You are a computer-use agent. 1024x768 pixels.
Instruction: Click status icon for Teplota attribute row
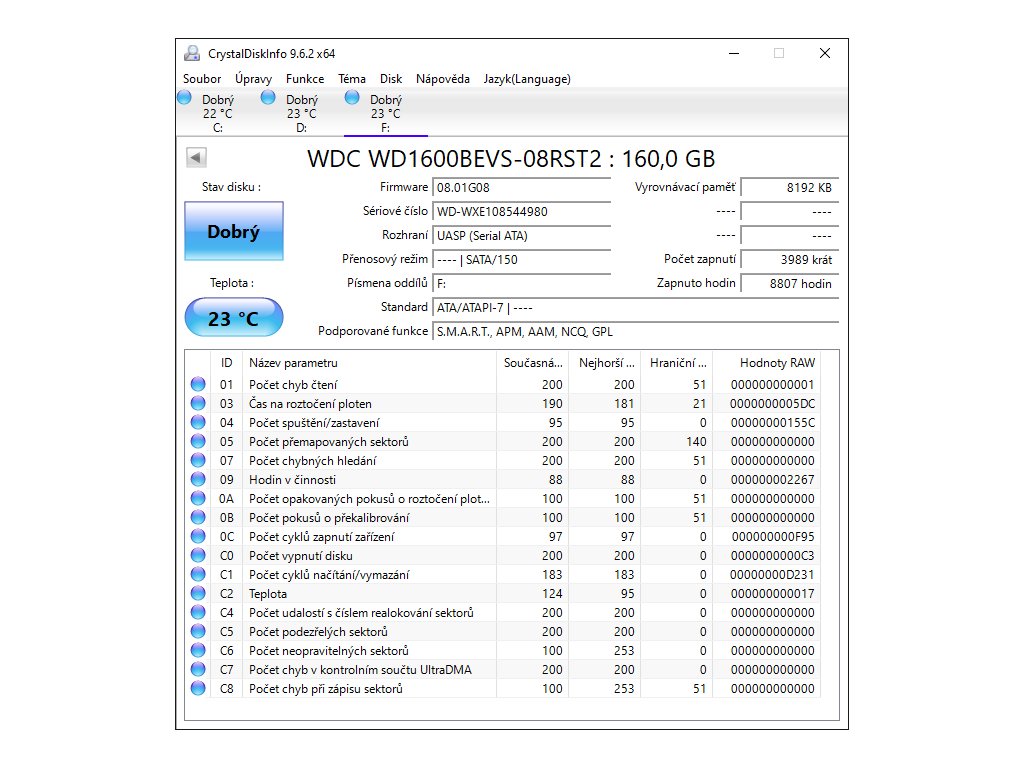[198, 593]
